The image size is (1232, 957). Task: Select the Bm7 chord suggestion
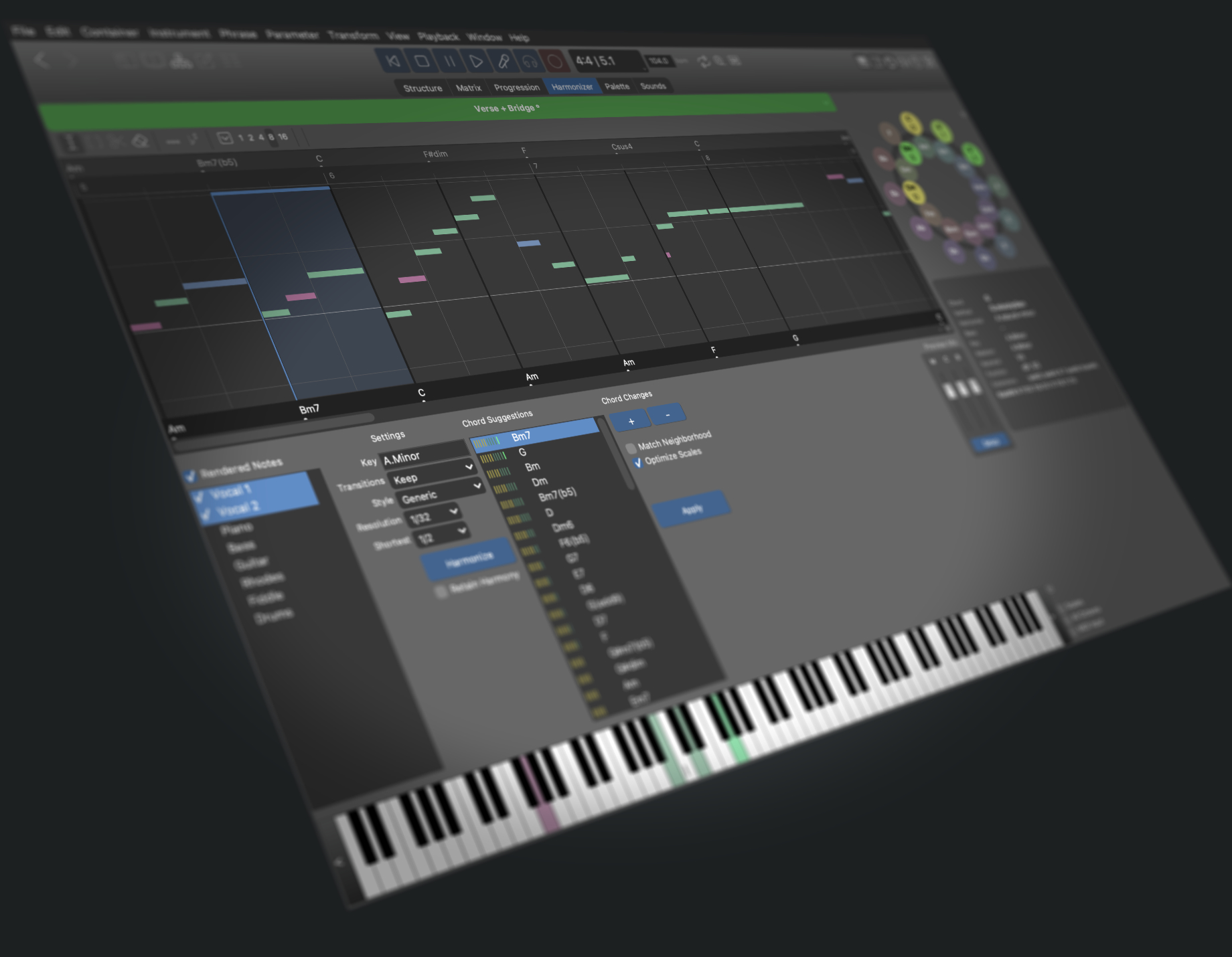(x=534, y=435)
